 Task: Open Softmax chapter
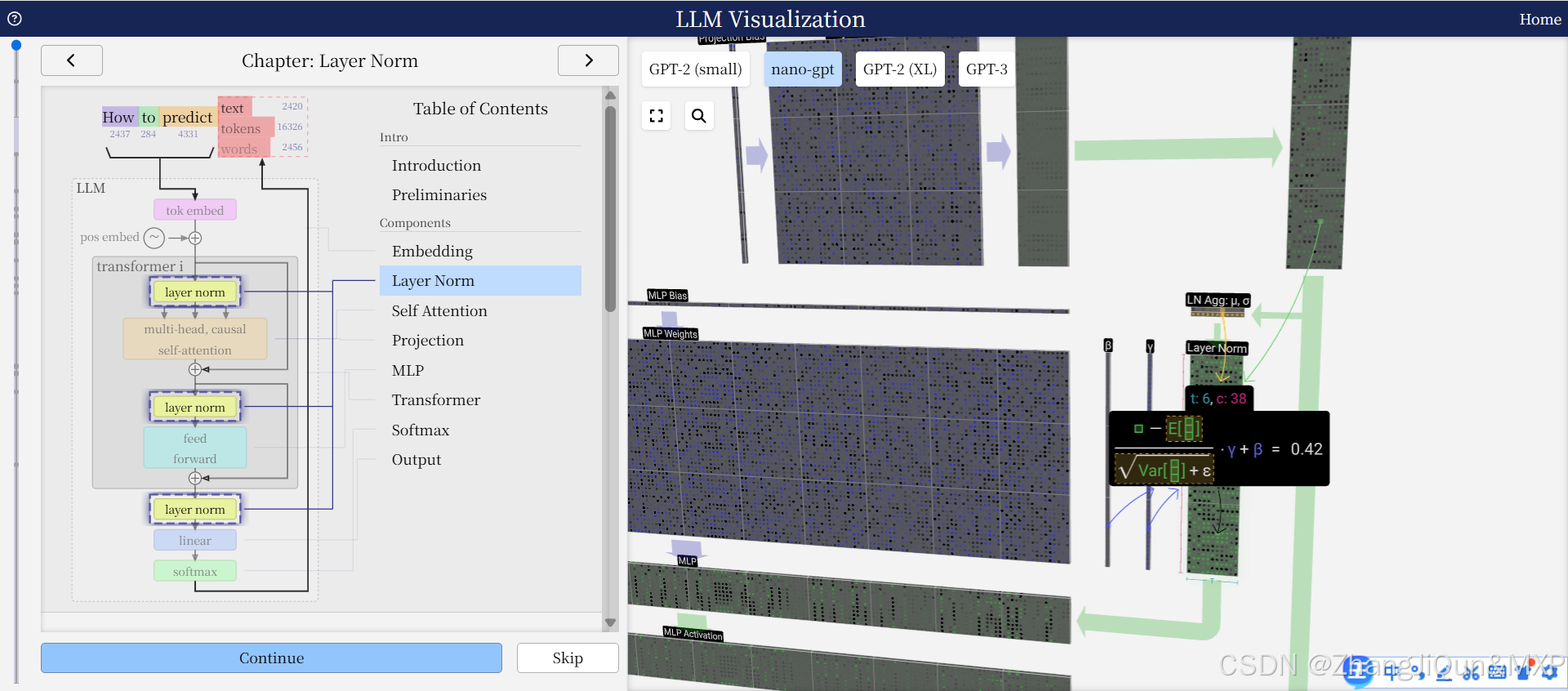pyautogui.click(x=480, y=430)
